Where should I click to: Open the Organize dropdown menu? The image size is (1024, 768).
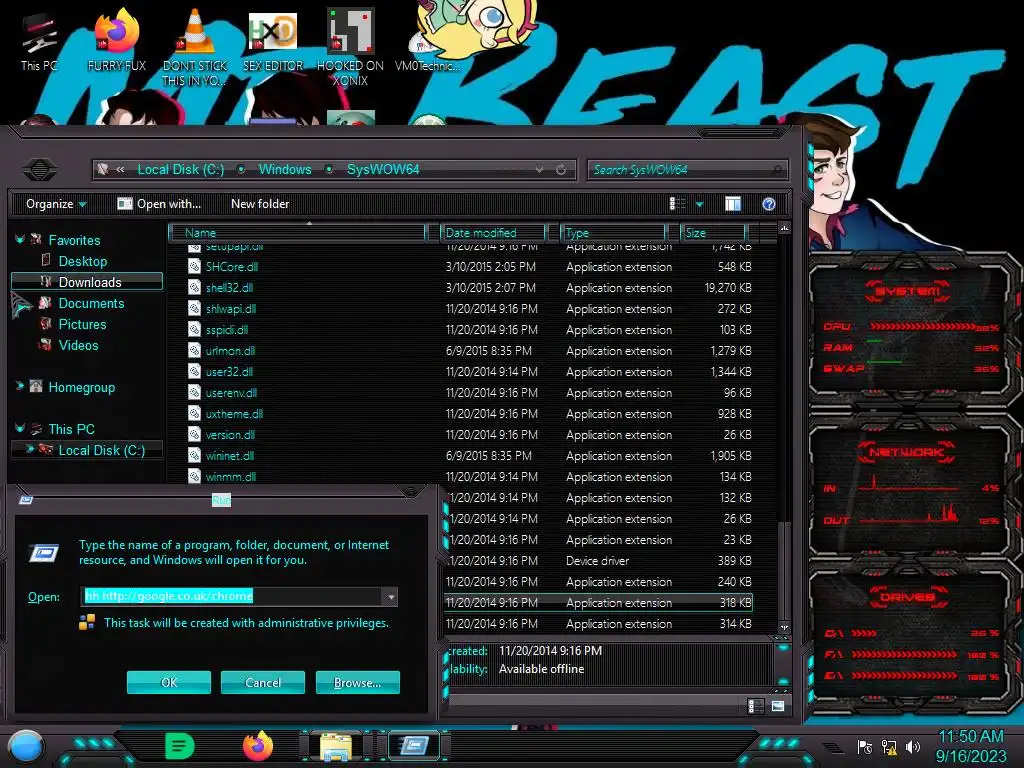(x=56, y=204)
